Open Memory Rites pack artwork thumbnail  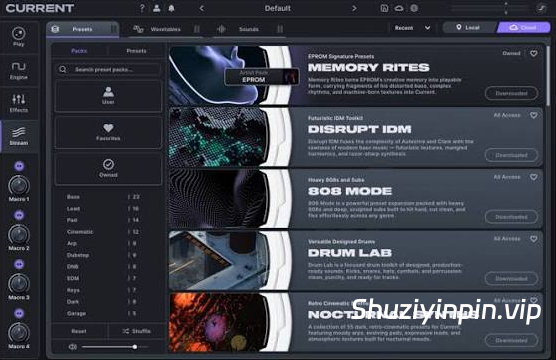pos(218,75)
